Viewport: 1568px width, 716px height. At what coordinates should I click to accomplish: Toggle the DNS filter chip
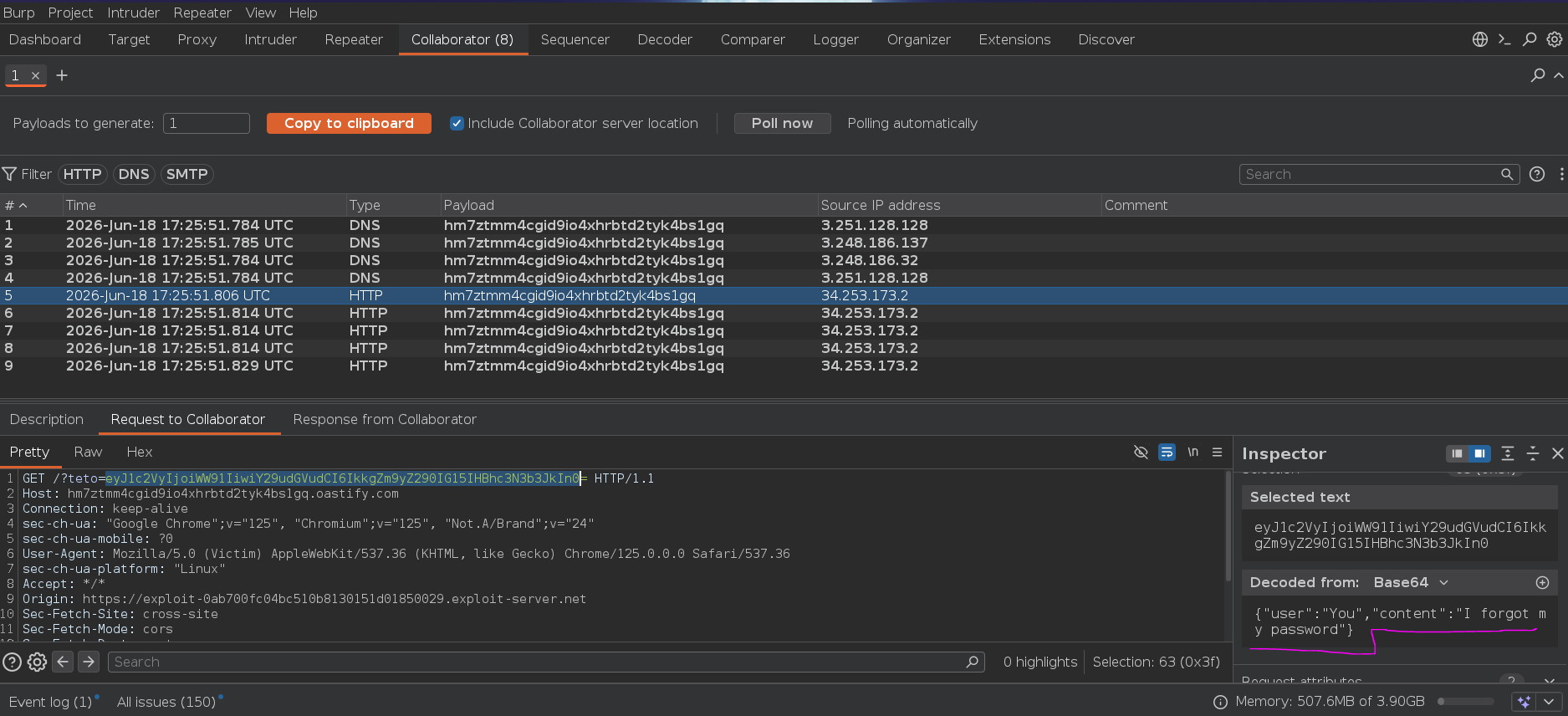[134, 174]
